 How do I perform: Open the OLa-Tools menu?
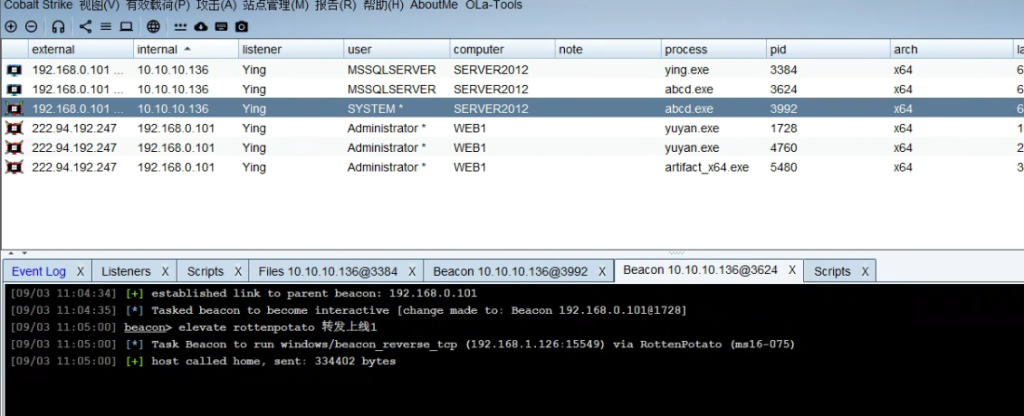click(494, 5)
